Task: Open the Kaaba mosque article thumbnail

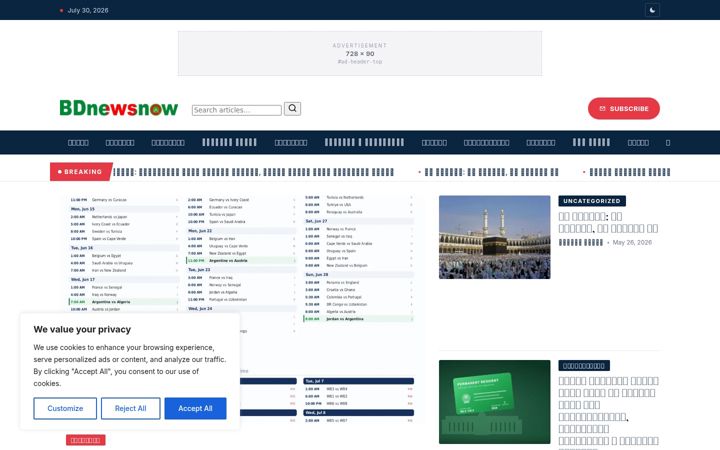Action: [x=495, y=237]
